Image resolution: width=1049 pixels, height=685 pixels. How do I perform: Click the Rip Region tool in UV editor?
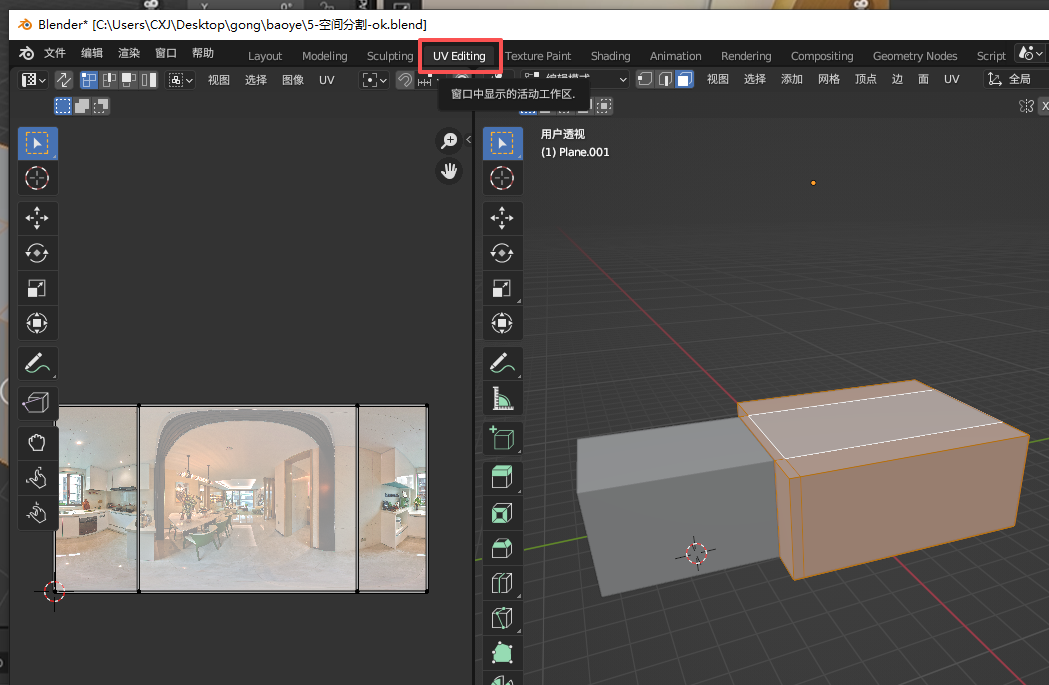pos(37,404)
